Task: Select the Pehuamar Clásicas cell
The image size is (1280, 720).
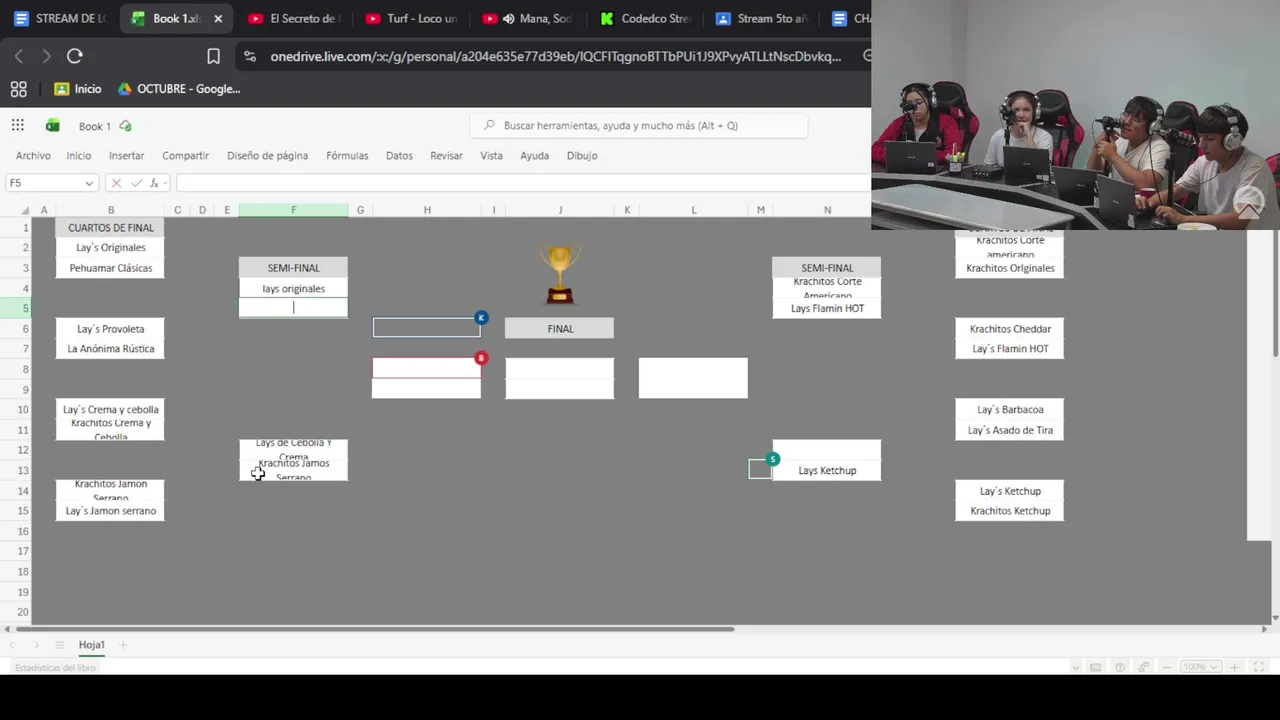Action: (110, 268)
